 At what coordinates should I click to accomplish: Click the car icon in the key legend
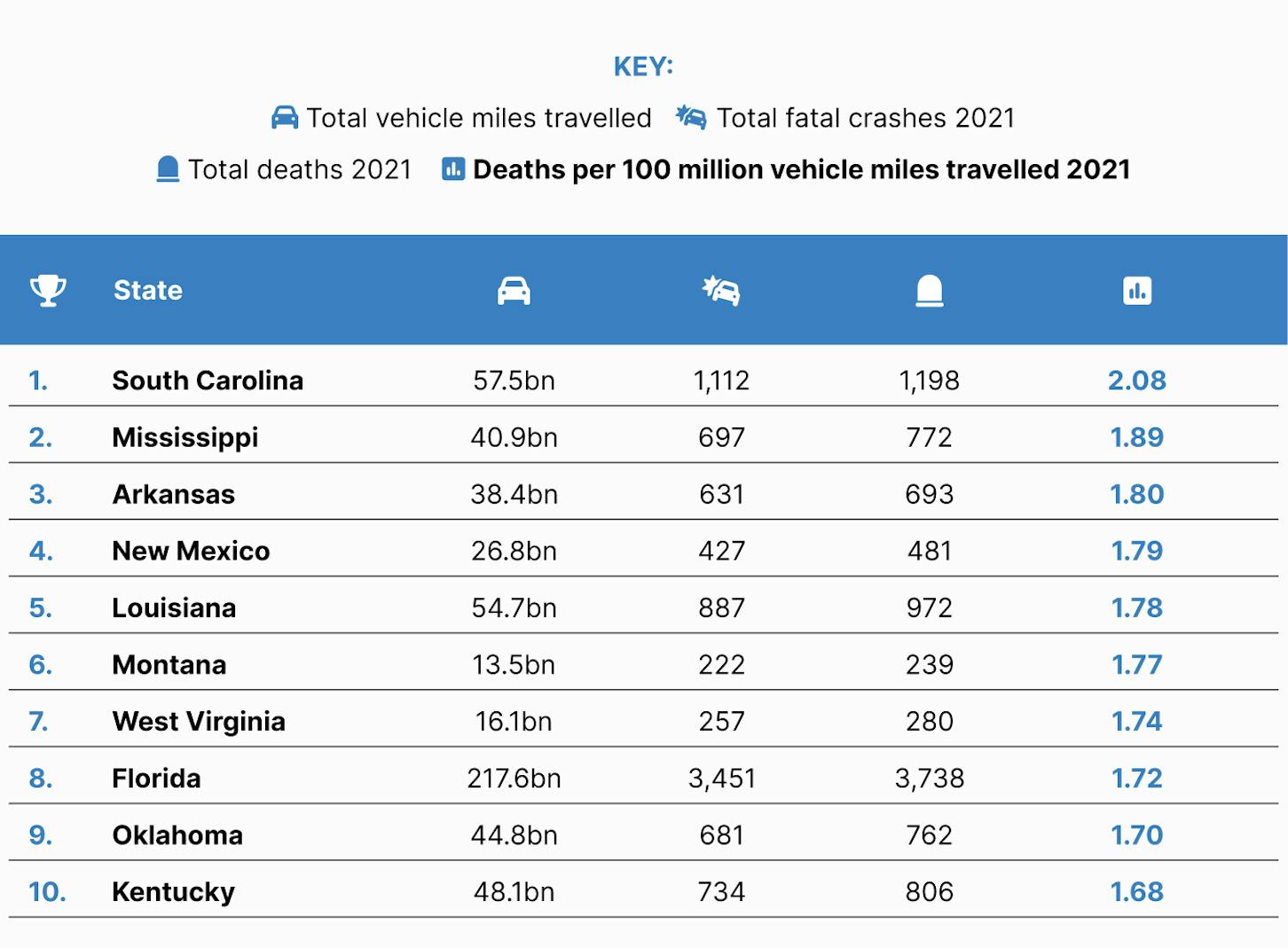[x=285, y=118]
